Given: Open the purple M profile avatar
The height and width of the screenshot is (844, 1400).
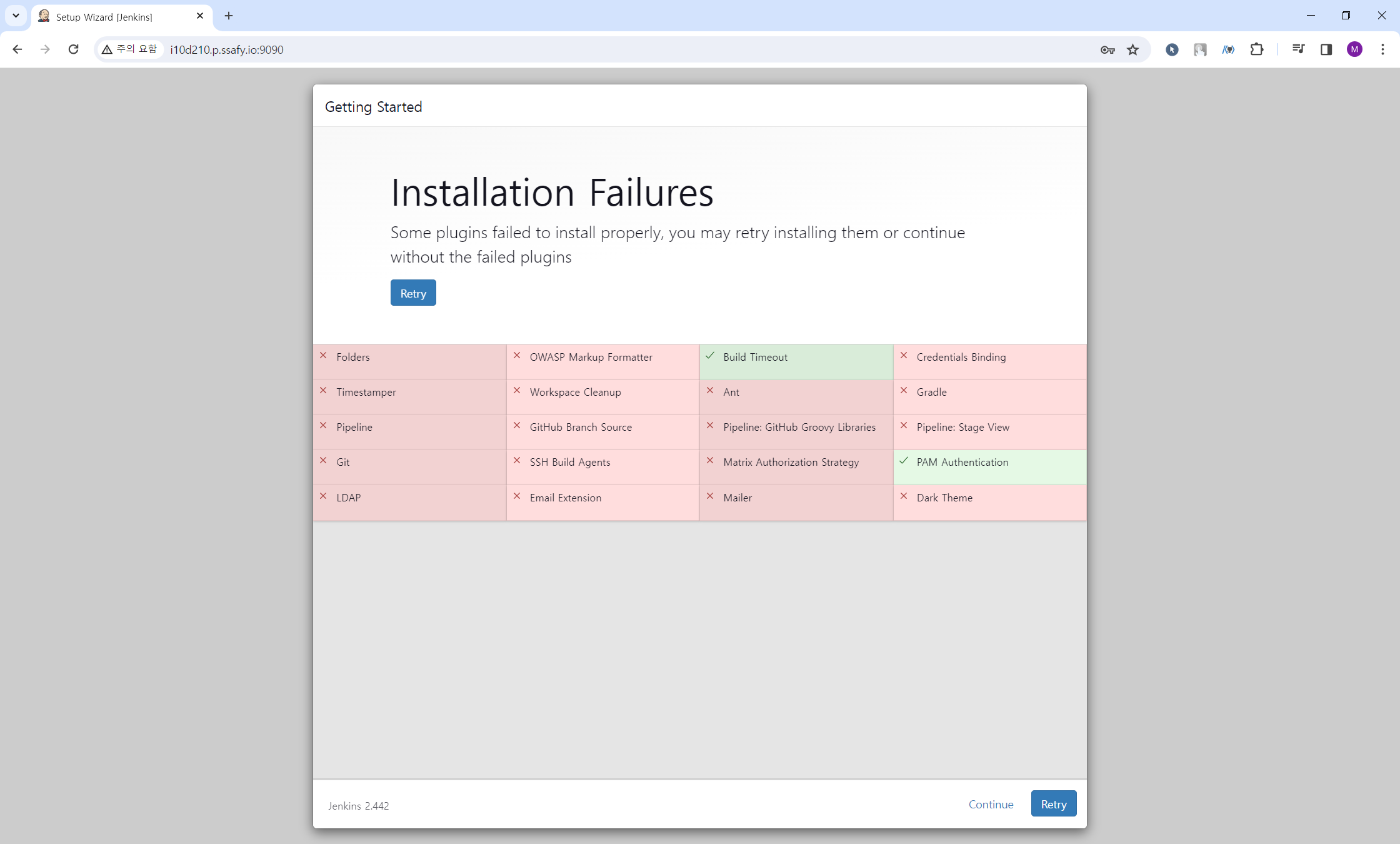Looking at the screenshot, I should [1354, 49].
